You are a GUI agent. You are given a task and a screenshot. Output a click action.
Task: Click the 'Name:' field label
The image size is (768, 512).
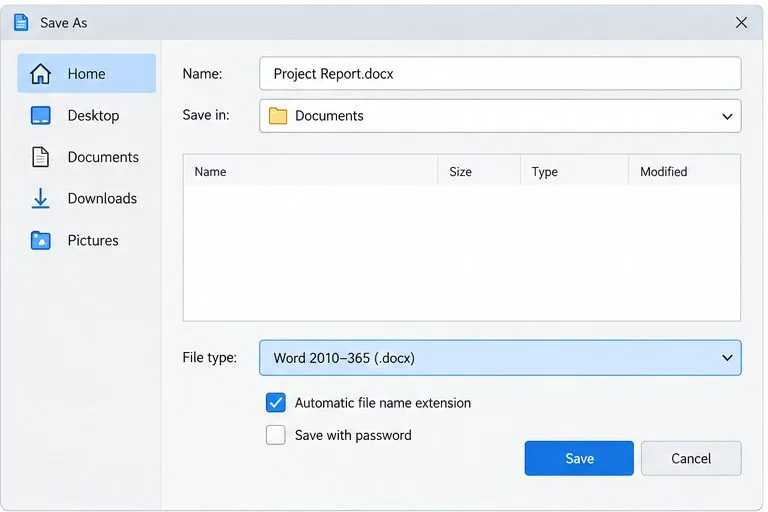pos(202,73)
